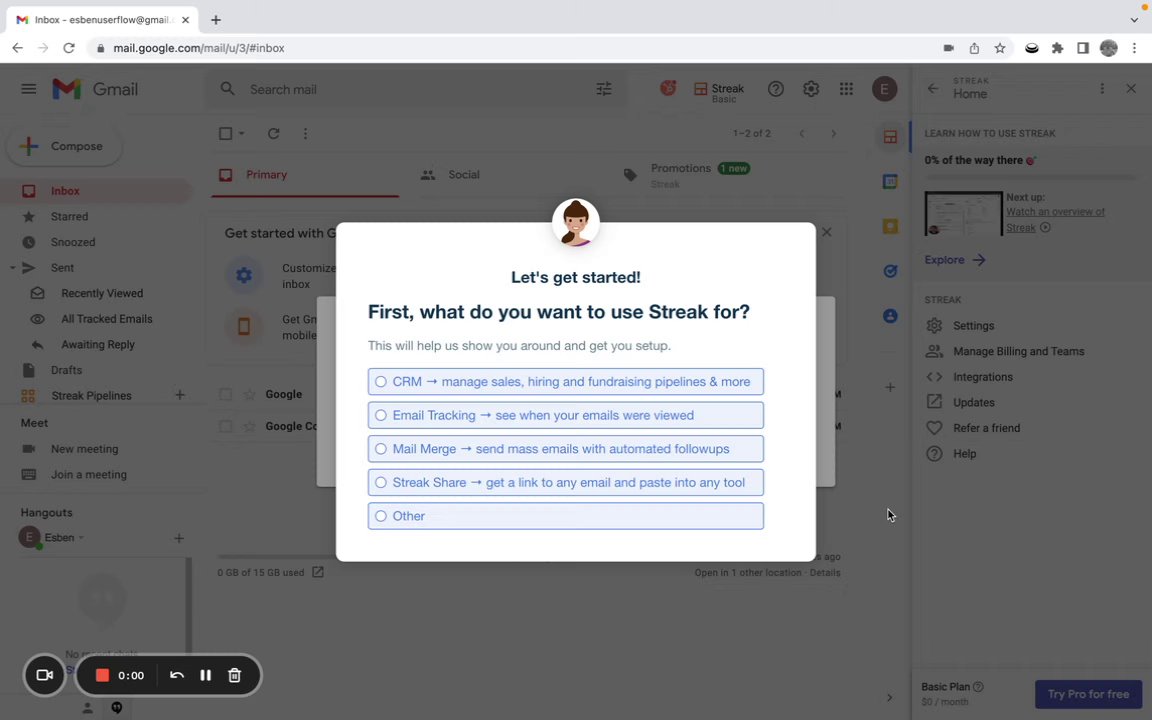
Task: Start a New meeting
Action: point(84,449)
